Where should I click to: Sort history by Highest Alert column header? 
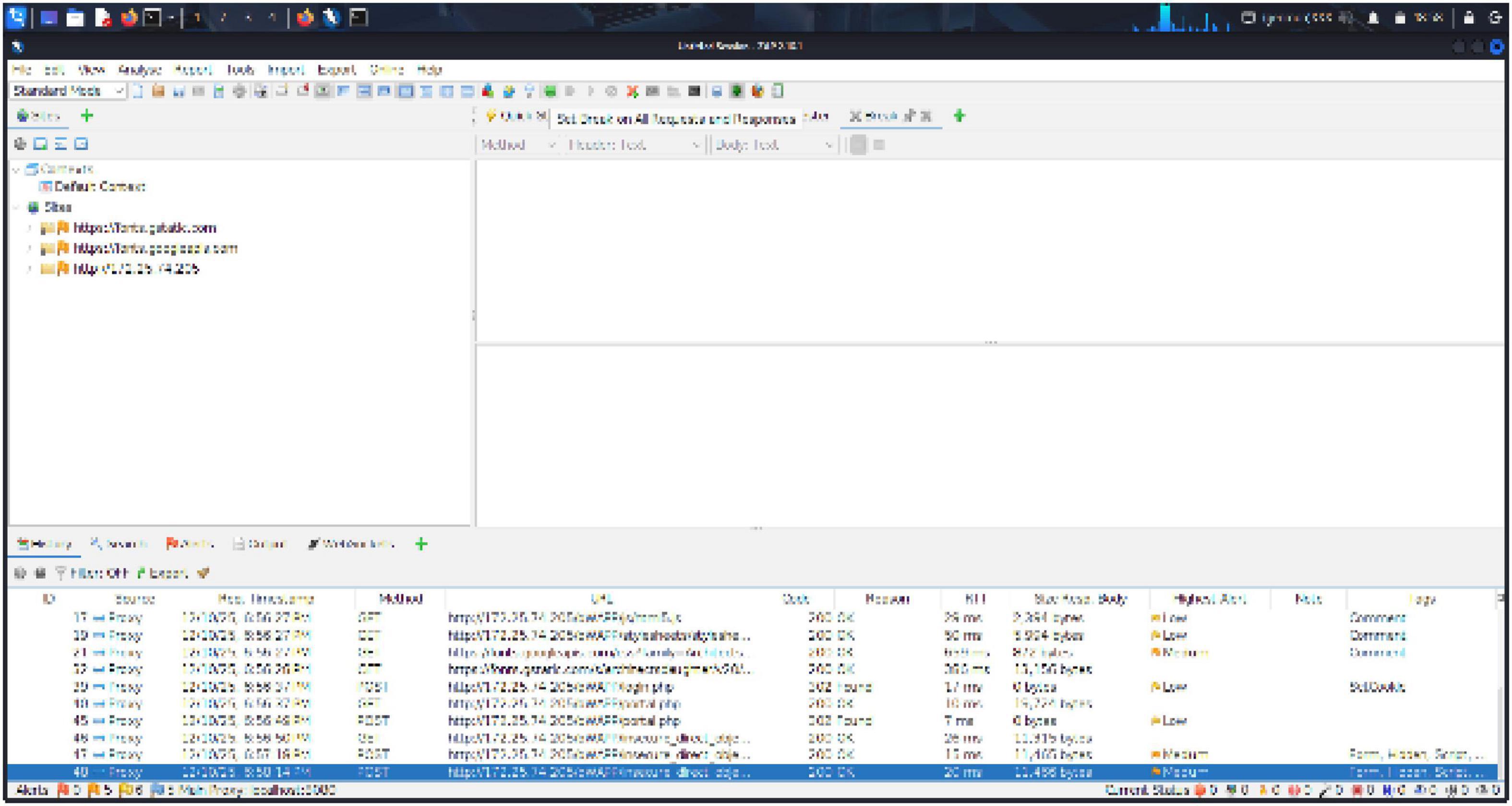tap(1210, 599)
